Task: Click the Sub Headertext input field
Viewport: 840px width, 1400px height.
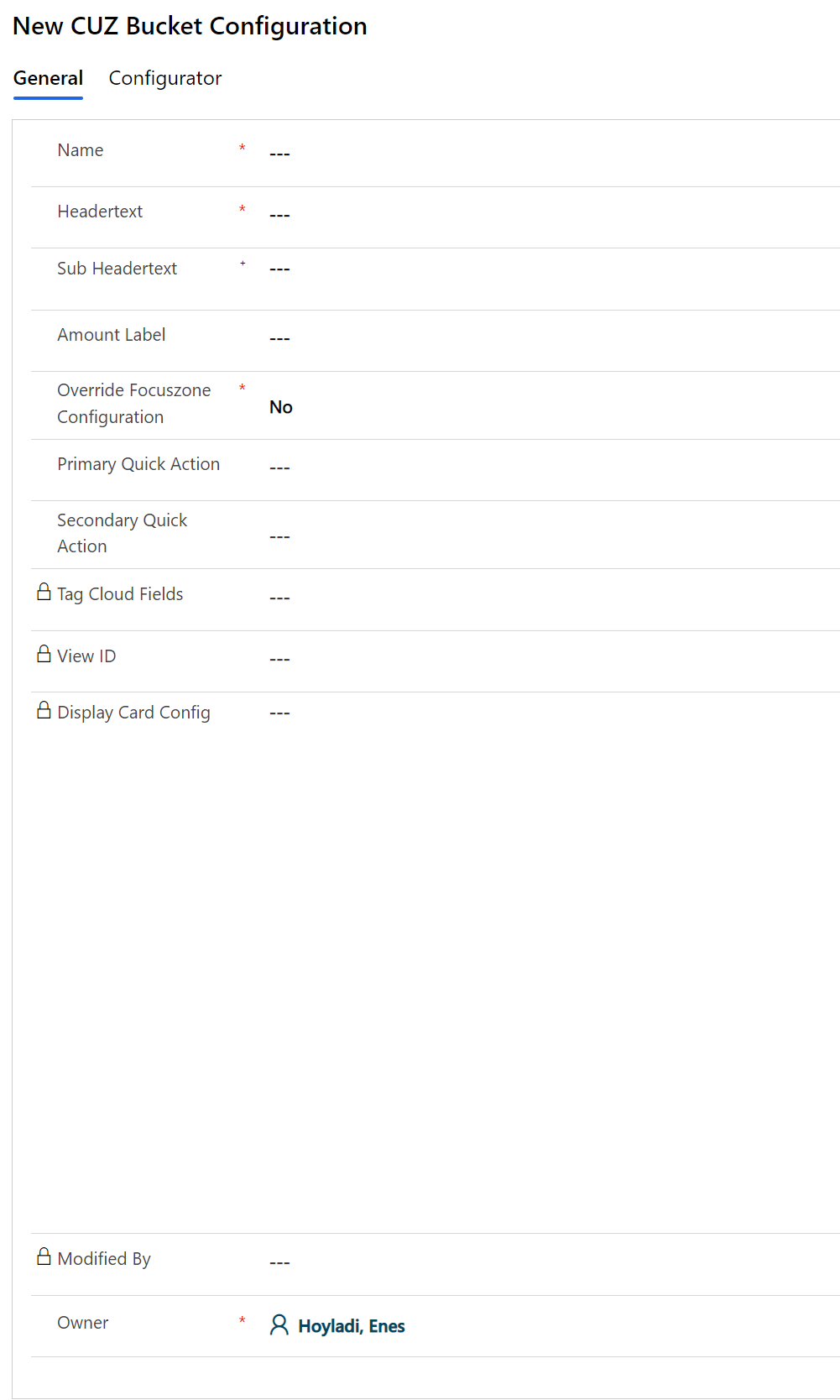Action: [x=545, y=269]
